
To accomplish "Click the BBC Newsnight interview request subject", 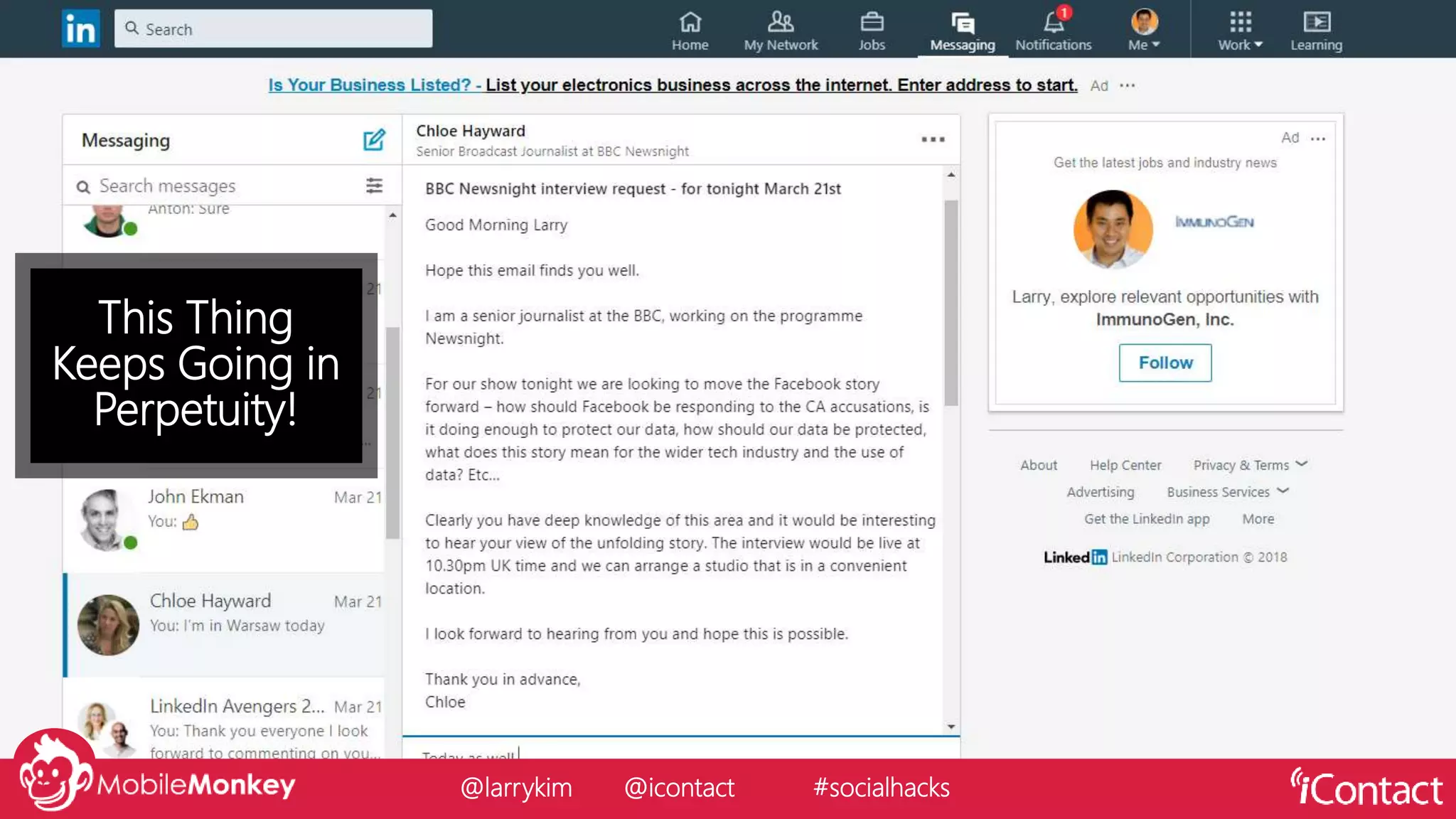I will (633, 188).
